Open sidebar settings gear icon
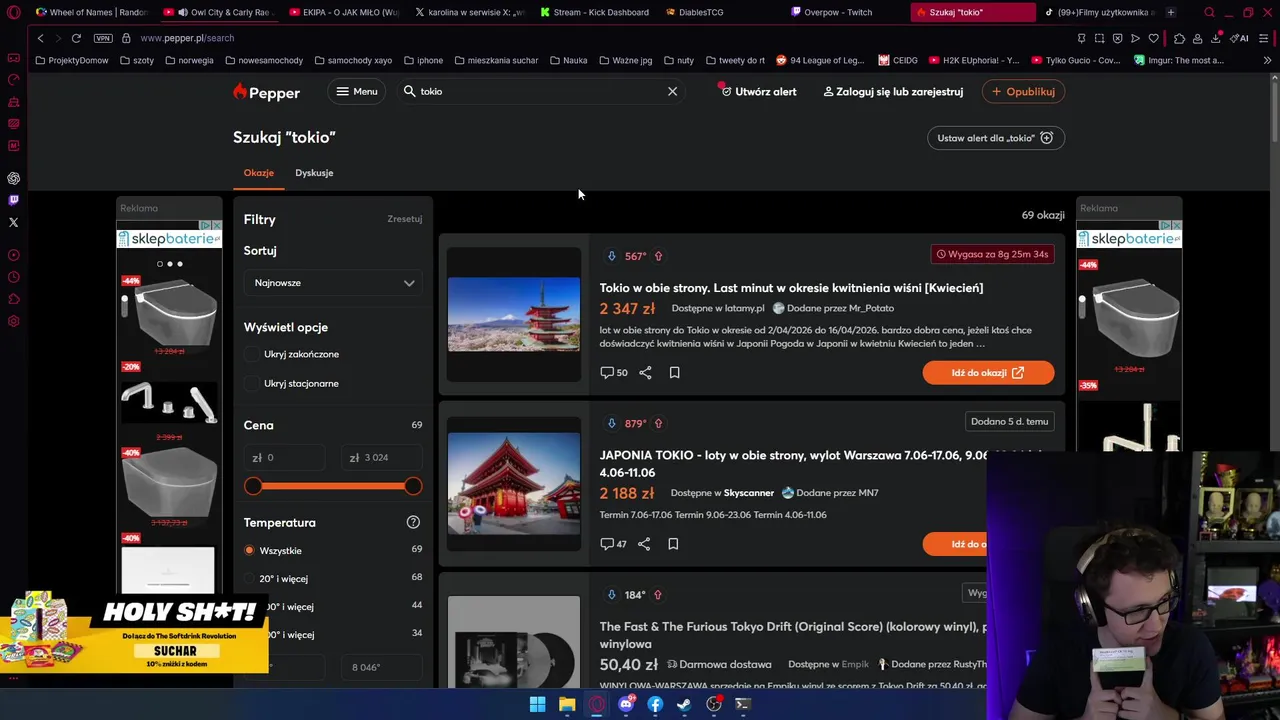1280x720 pixels. click(13, 321)
